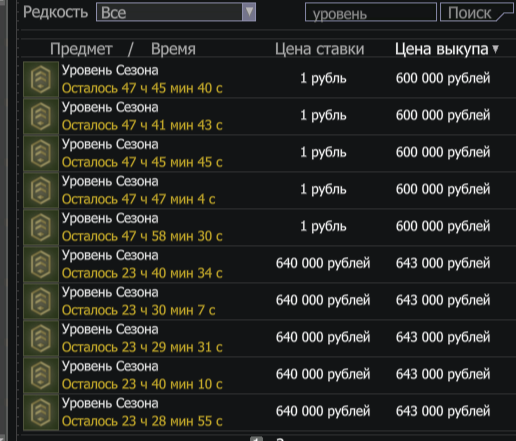Click the Season Level icon with 23 ч 30 мин 7 с remaining
The height and width of the screenshot is (441, 516).
tap(41, 301)
